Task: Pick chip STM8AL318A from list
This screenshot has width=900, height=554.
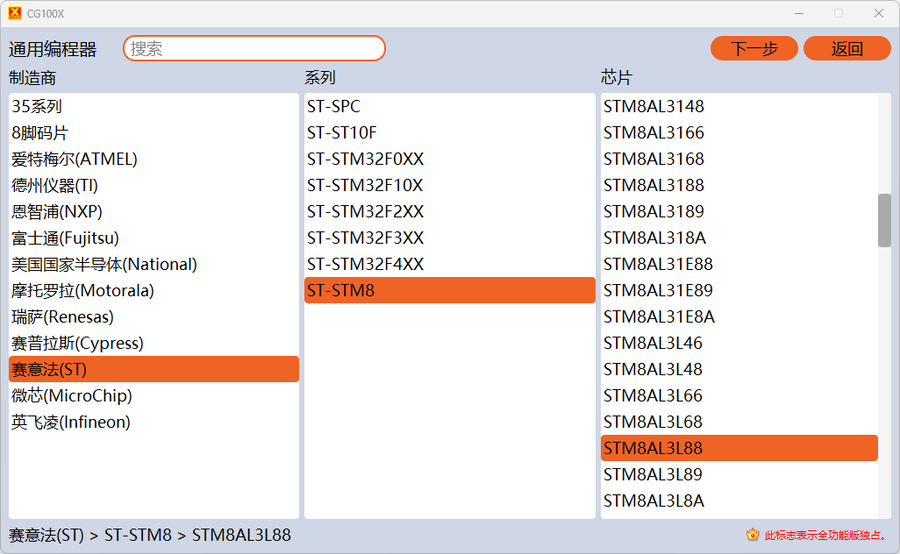Action: coord(655,238)
